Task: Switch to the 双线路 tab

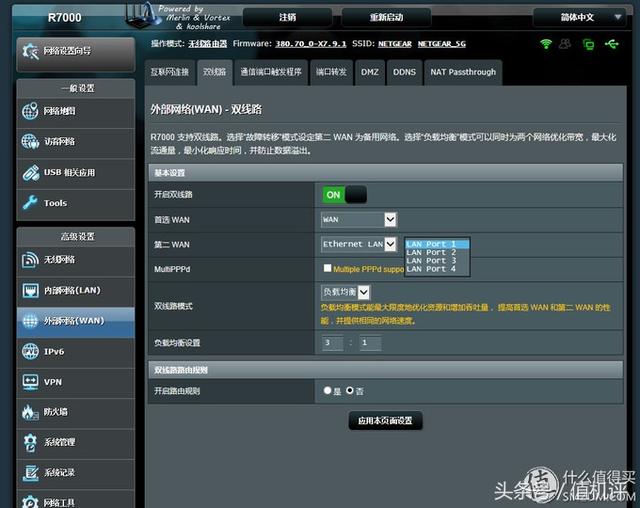Action: point(215,72)
